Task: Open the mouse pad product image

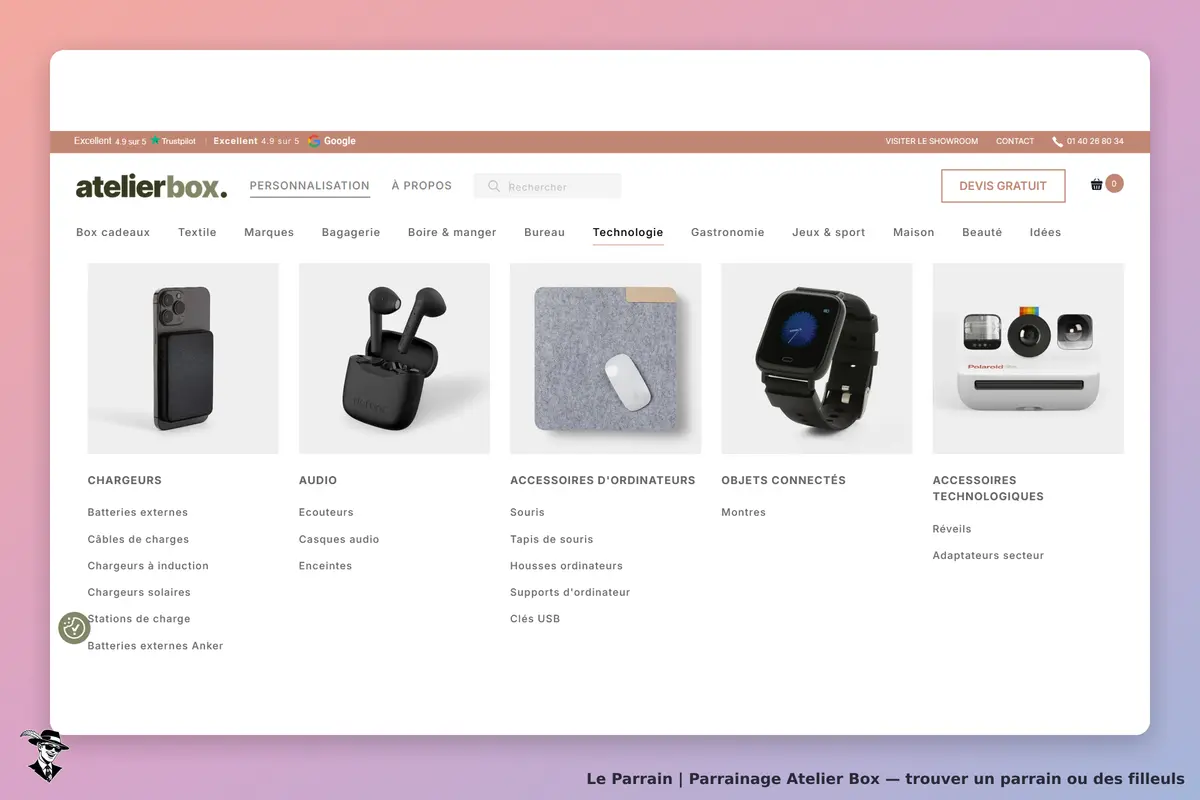Action: pos(605,359)
